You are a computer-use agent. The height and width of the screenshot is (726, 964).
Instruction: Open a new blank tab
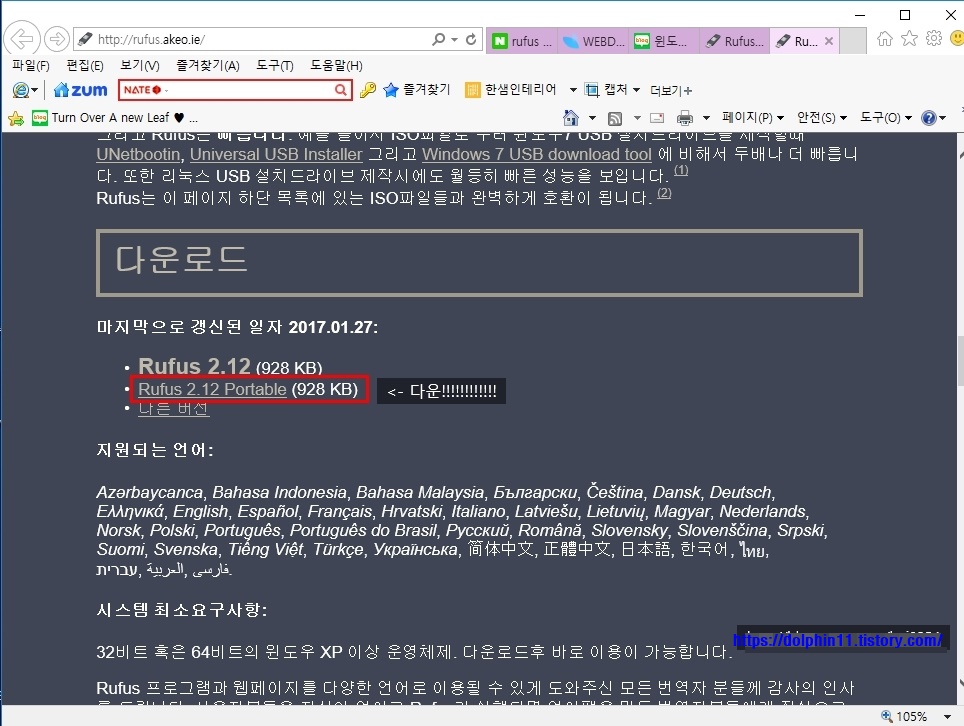pyautogui.click(x=853, y=41)
